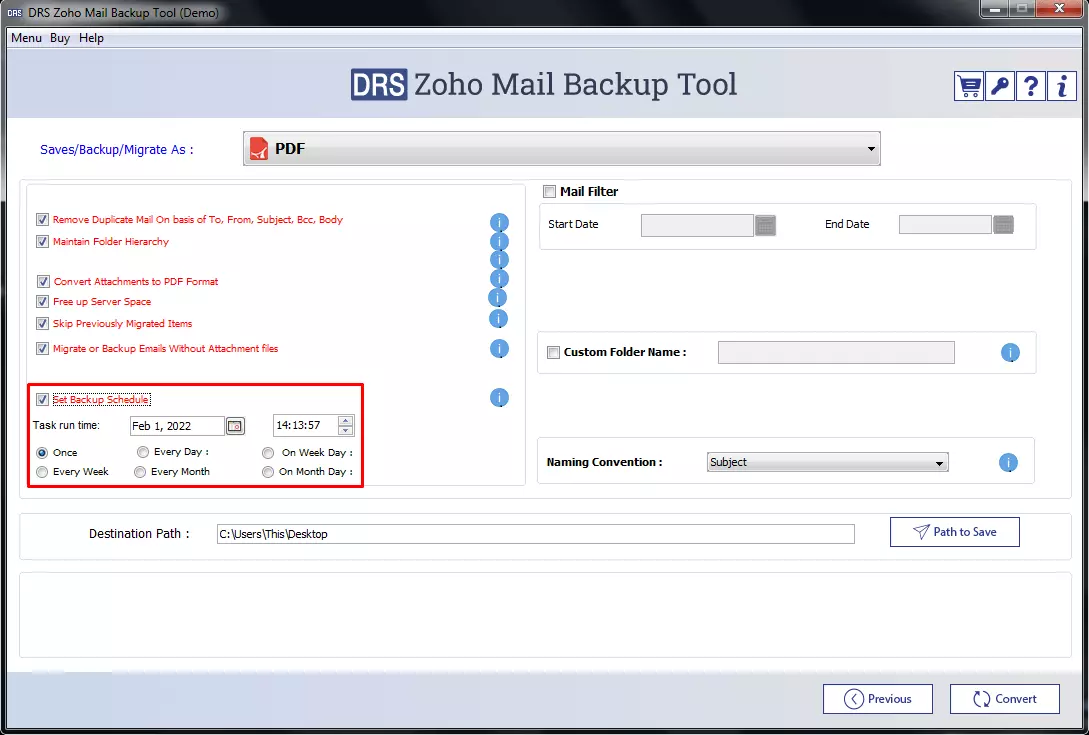Toggle Convert Attachments to PDF Format
This screenshot has width=1089, height=735.
point(43,281)
